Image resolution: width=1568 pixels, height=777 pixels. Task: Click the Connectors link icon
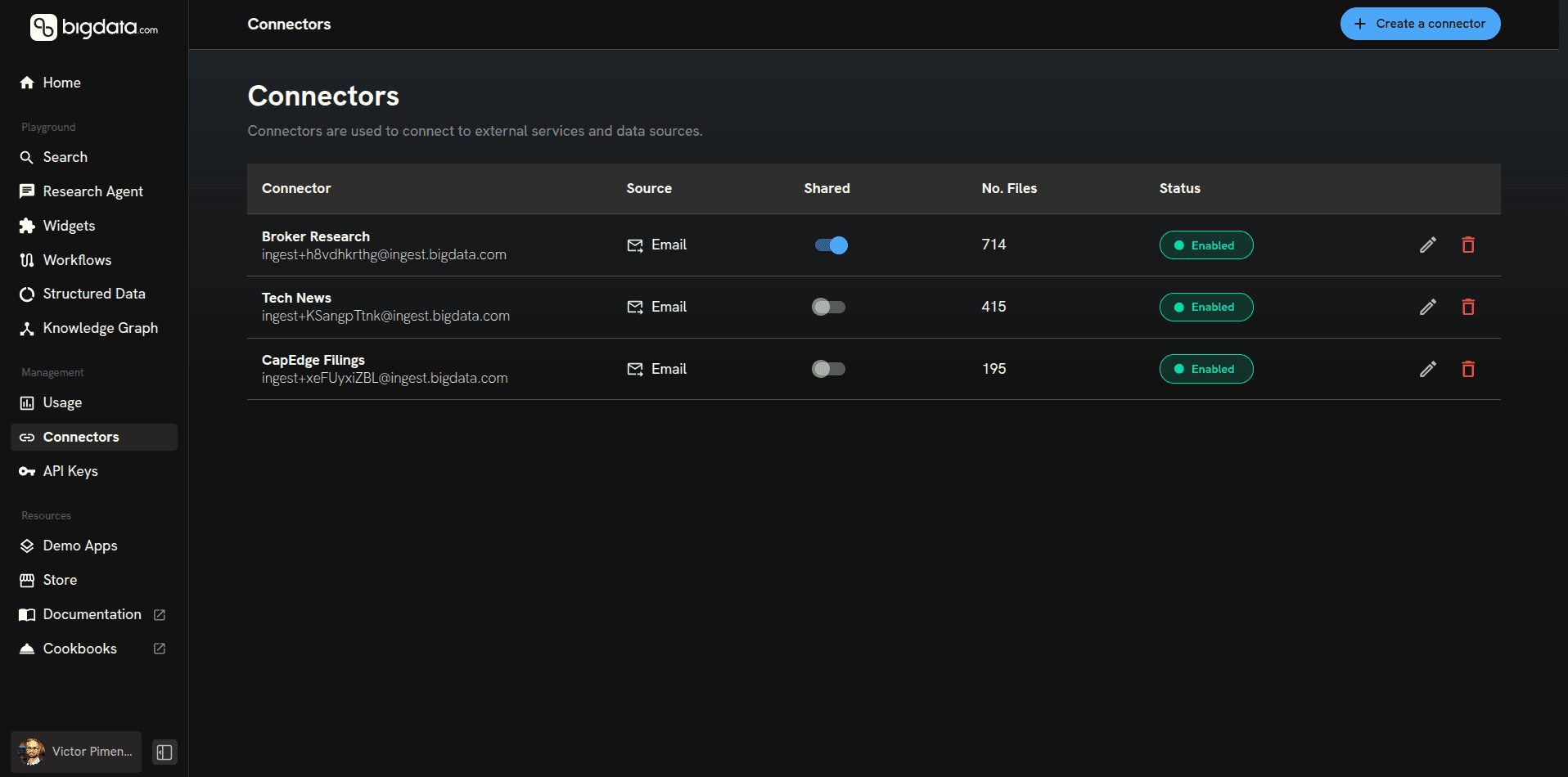(27, 438)
